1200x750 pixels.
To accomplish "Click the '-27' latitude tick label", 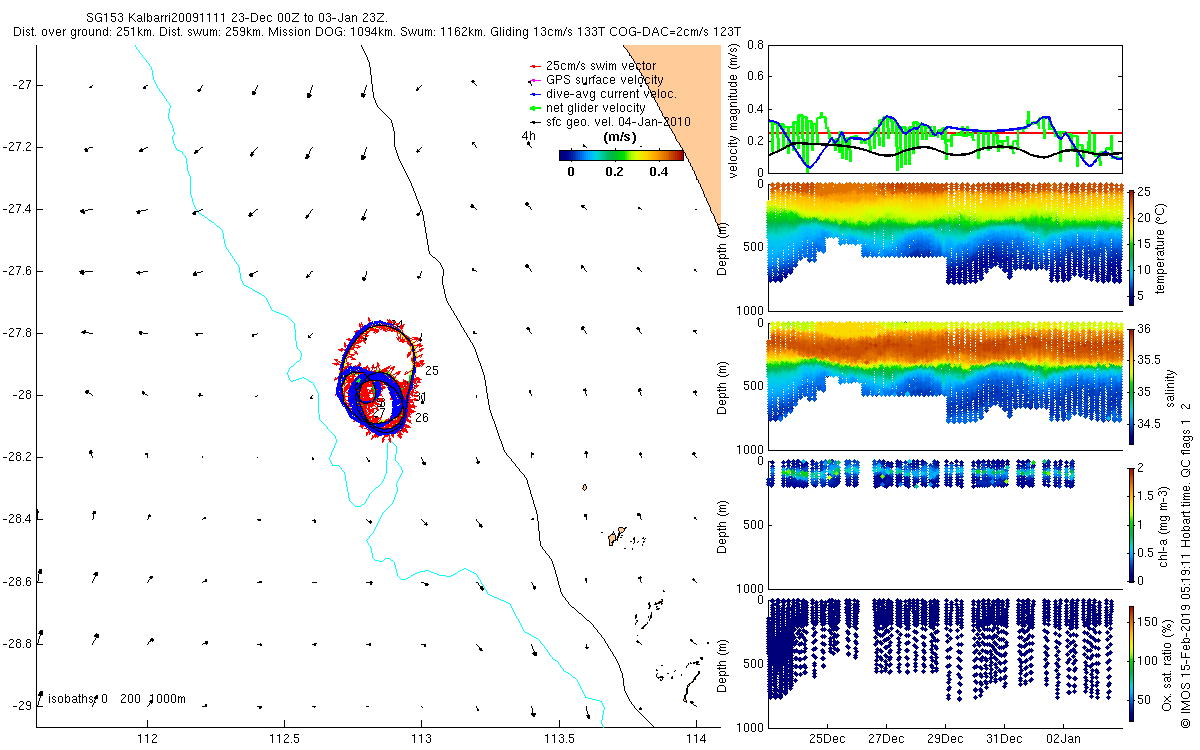I will pyautogui.click(x=23, y=85).
